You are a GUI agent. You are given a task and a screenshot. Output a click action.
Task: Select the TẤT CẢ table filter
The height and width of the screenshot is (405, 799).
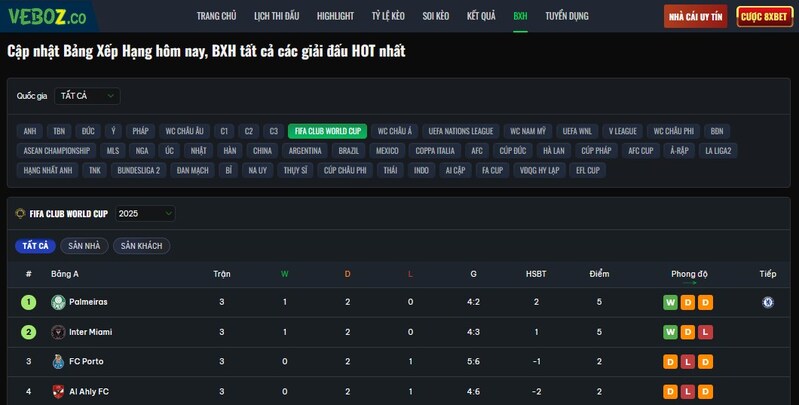[x=35, y=246]
